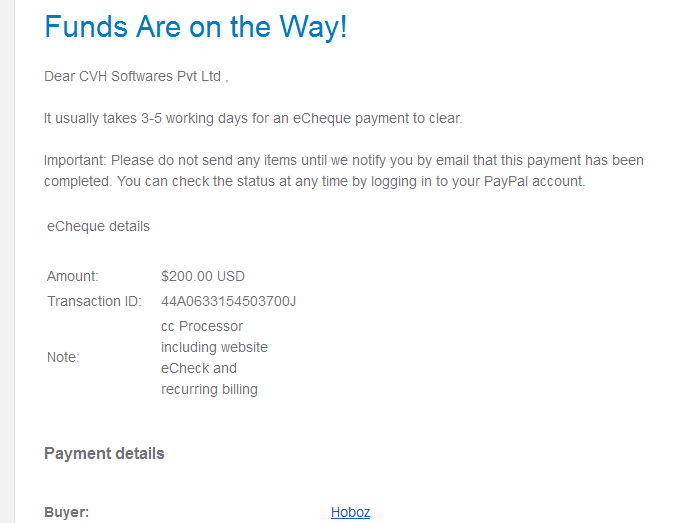Click the 'recurring billing' note line
Image resolution: width=689 pixels, height=523 pixels.
click(x=209, y=389)
